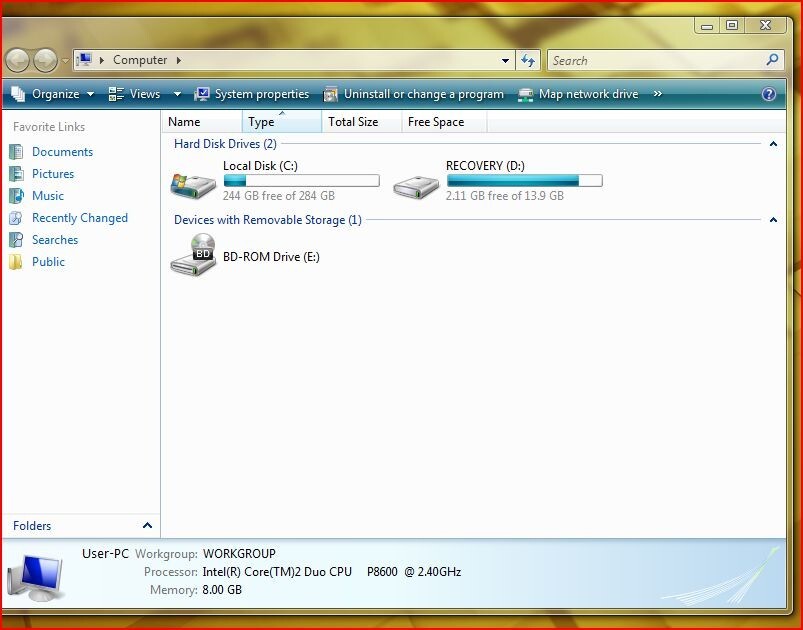Click the Local Disk (C:) label
The width and height of the screenshot is (803, 630).
(x=260, y=166)
